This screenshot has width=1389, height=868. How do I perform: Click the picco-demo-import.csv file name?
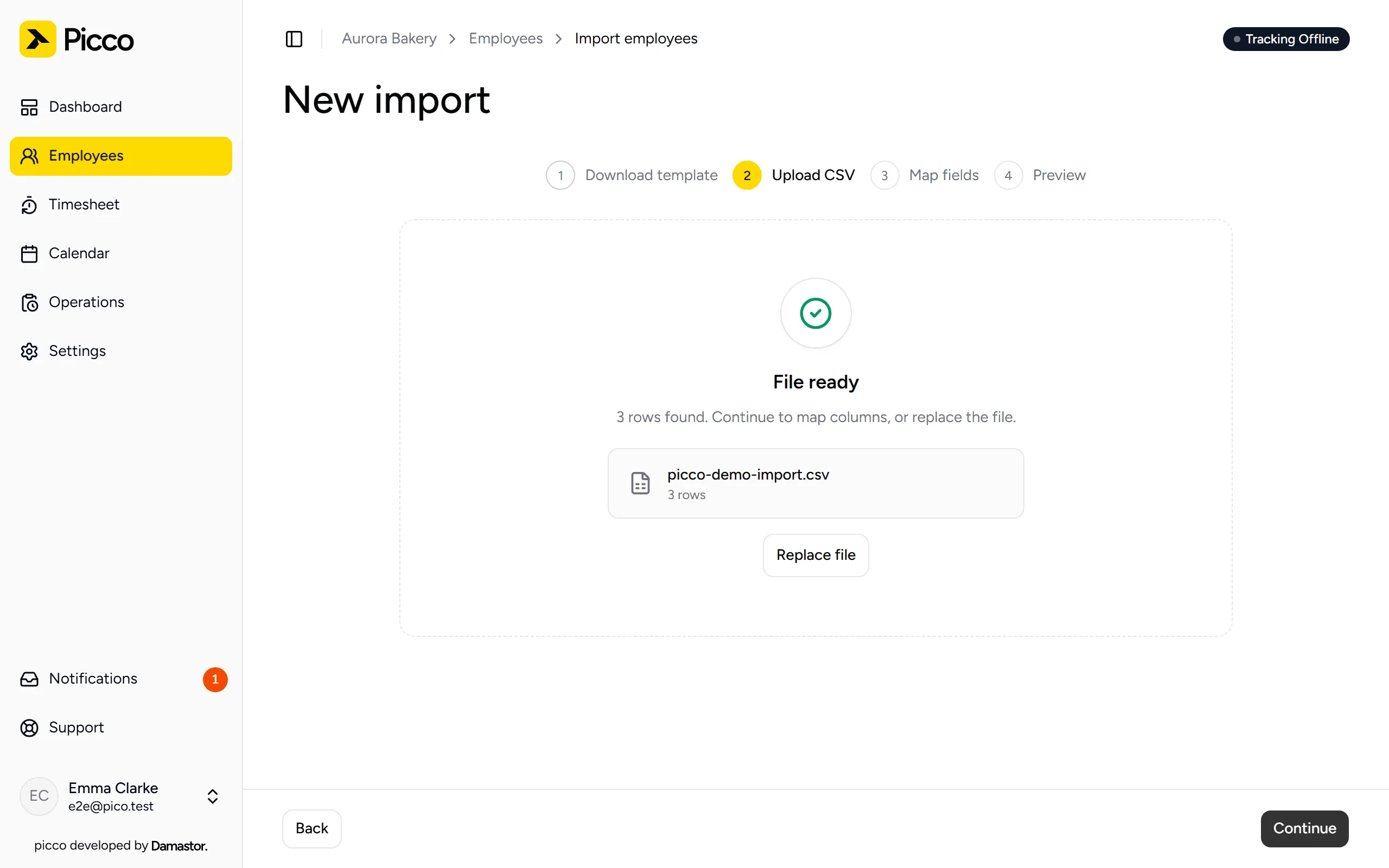tap(748, 475)
